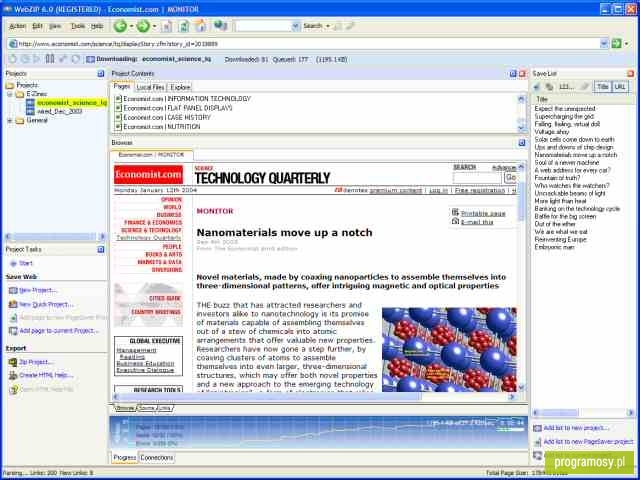The height and width of the screenshot is (480, 640).
Task: Click the Go button next to Economist search
Action: tap(510, 178)
